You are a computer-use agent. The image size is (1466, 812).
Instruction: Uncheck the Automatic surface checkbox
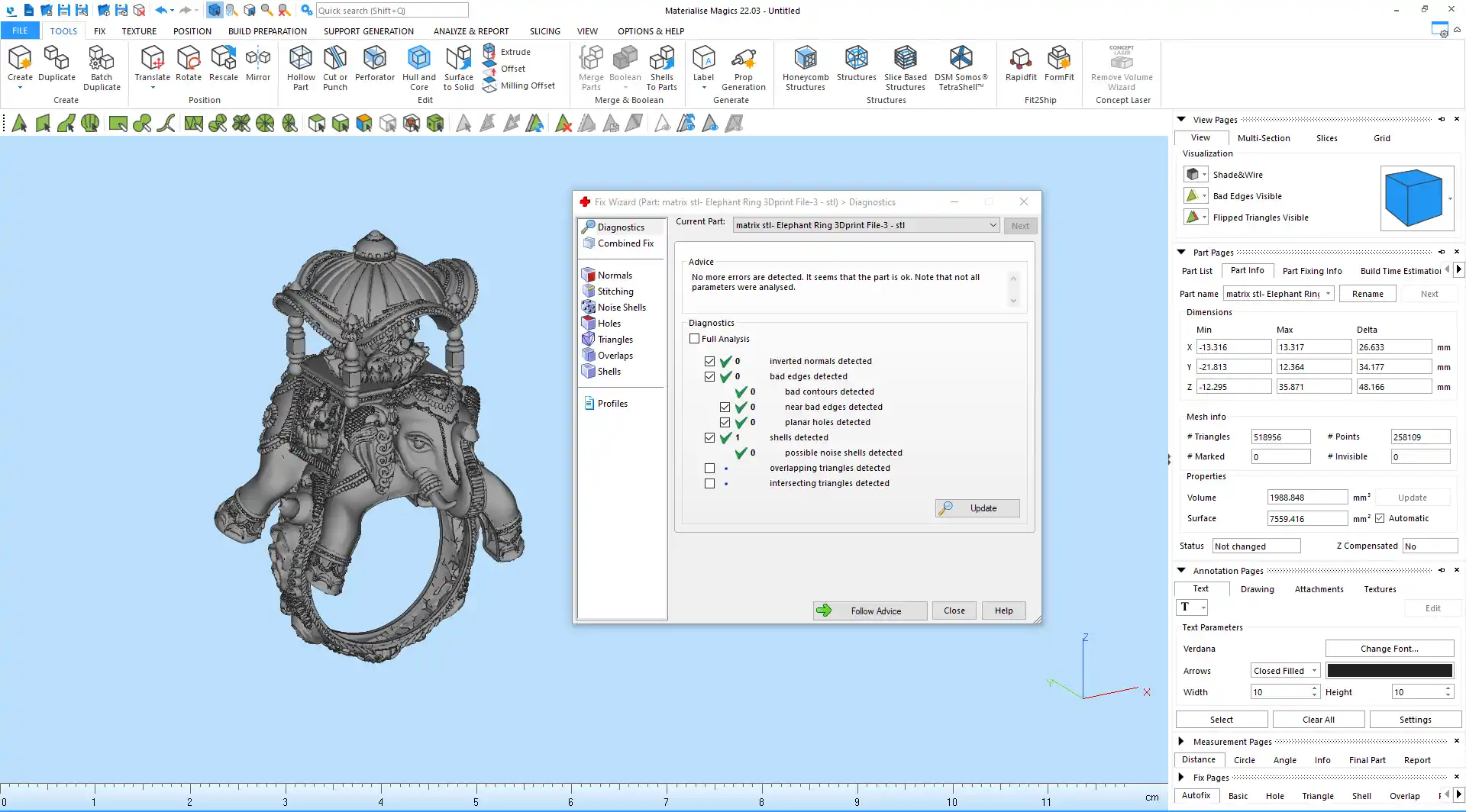tap(1380, 519)
